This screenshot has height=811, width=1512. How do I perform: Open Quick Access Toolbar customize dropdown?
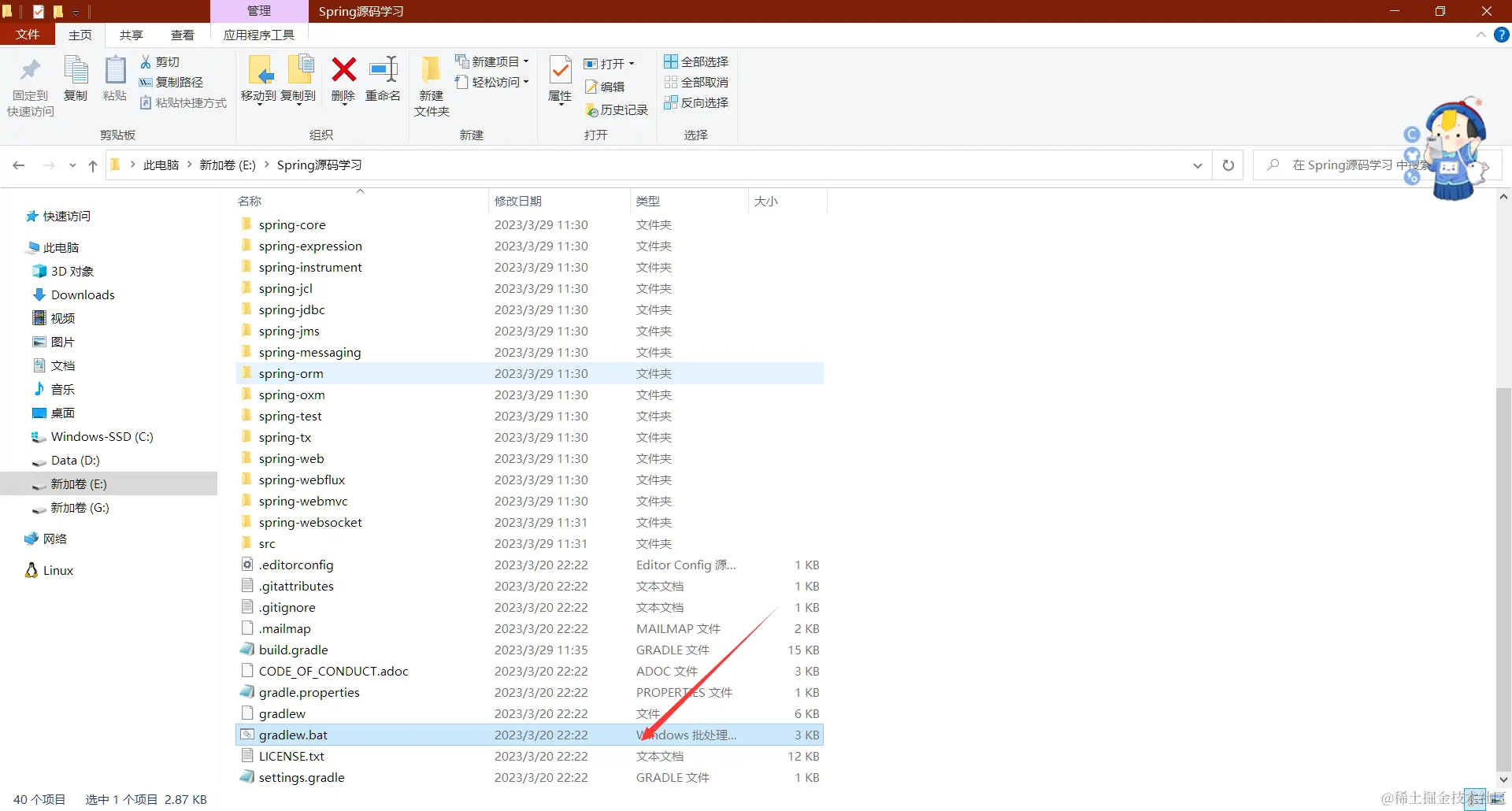point(76,12)
